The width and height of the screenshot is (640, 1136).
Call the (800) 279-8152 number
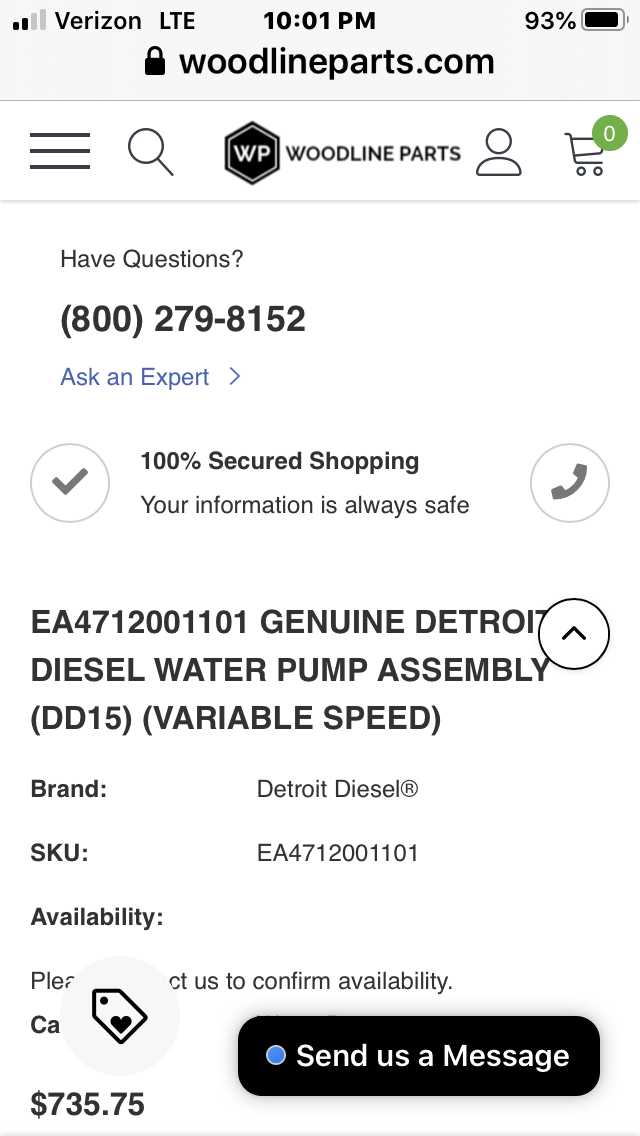pos(183,319)
